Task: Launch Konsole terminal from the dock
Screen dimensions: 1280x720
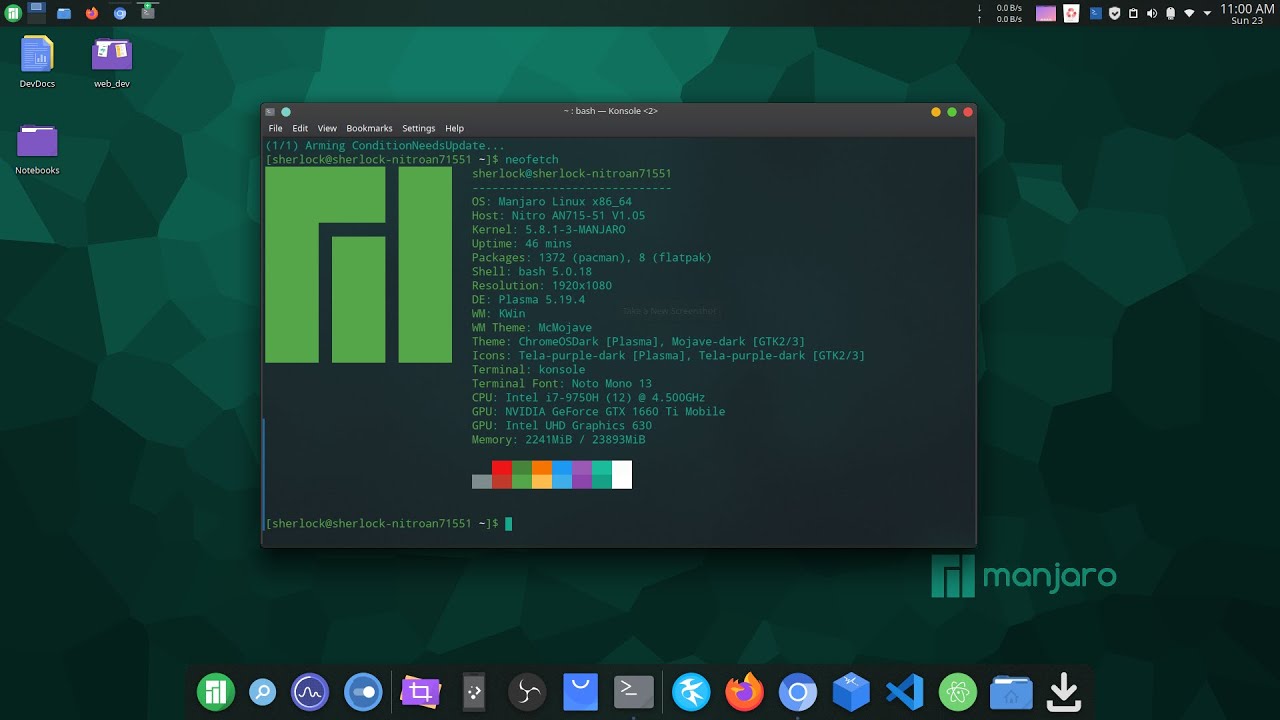Action: 633,691
